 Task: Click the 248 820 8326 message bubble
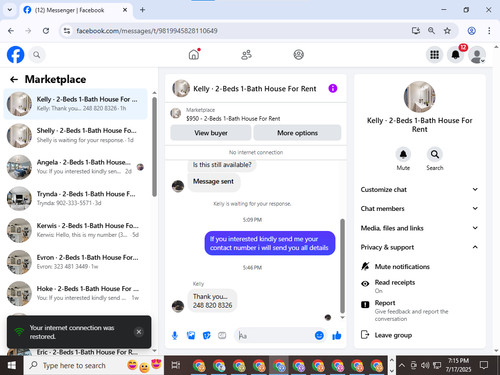tap(212, 301)
